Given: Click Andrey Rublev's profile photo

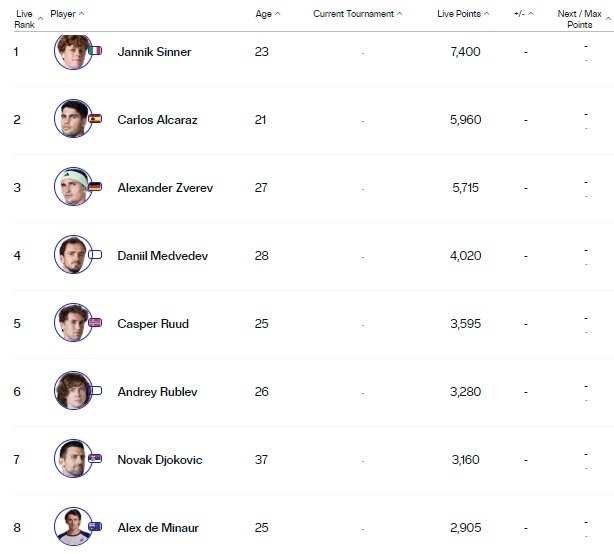Looking at the screenshot, I should pyautogui.click(x=72, y=391).
